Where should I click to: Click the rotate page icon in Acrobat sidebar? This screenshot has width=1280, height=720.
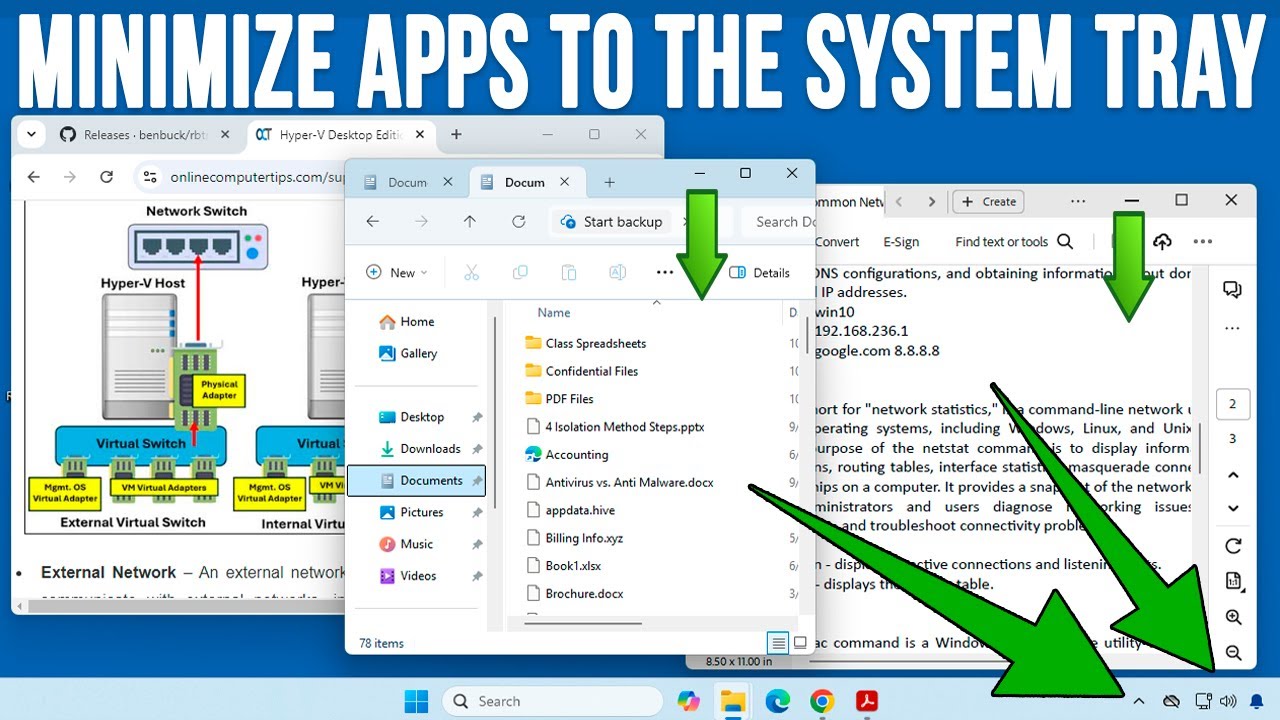[1233, 546]
